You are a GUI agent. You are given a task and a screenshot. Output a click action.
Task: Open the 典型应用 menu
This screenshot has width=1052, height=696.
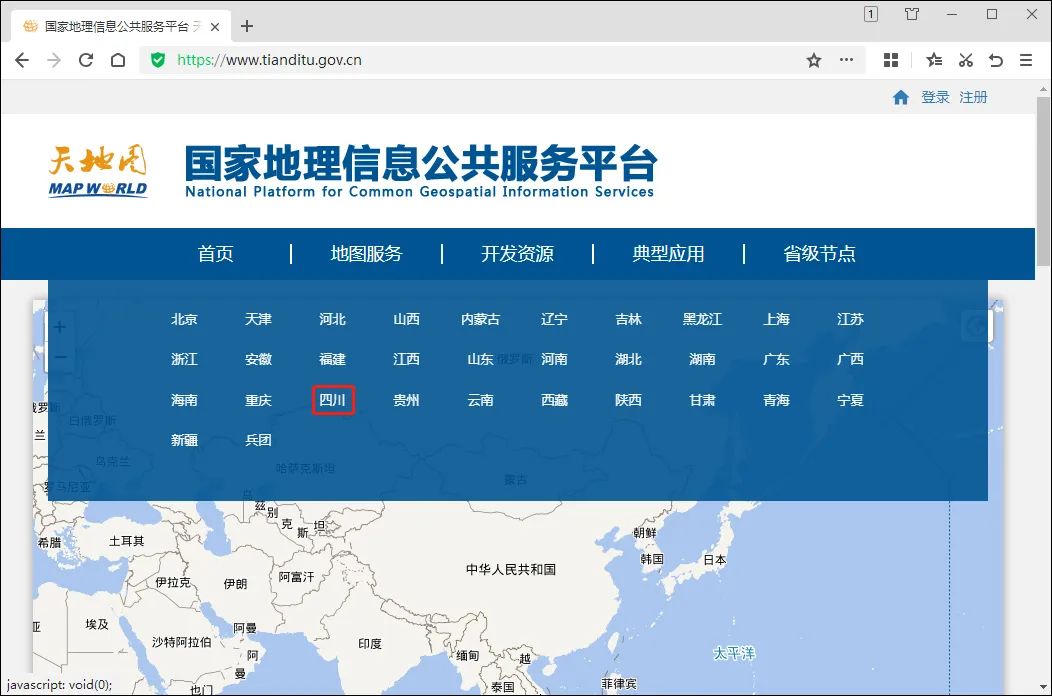[668, 254]
